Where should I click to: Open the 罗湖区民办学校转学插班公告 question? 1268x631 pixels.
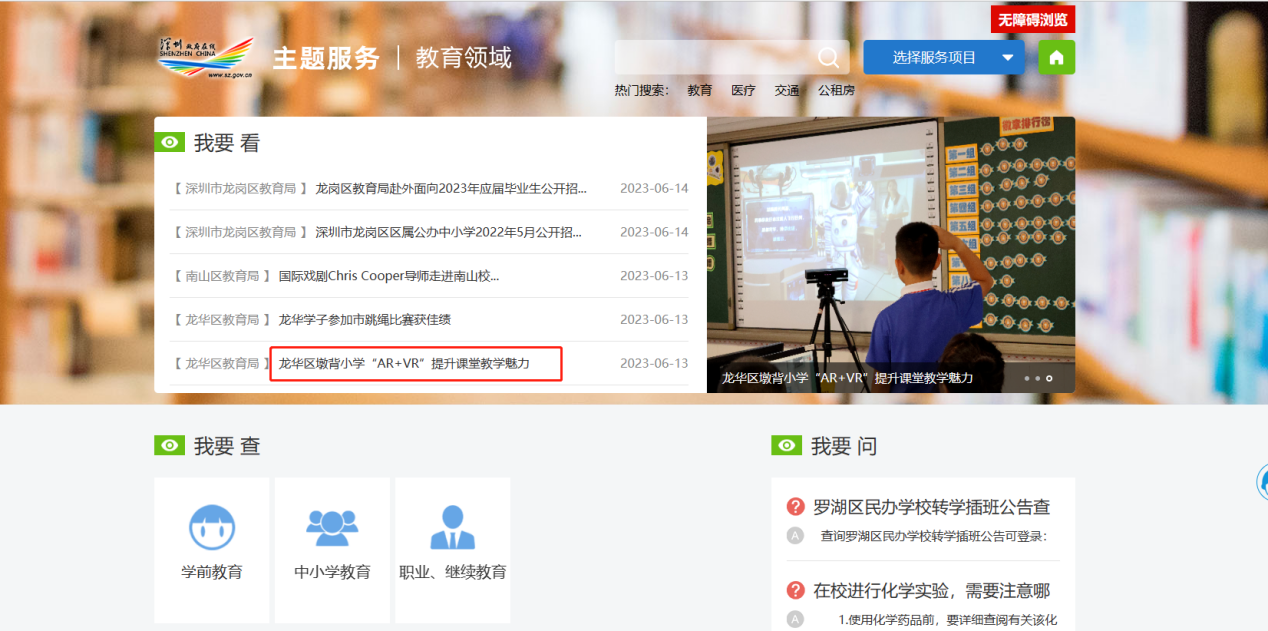tap(931, 507)
